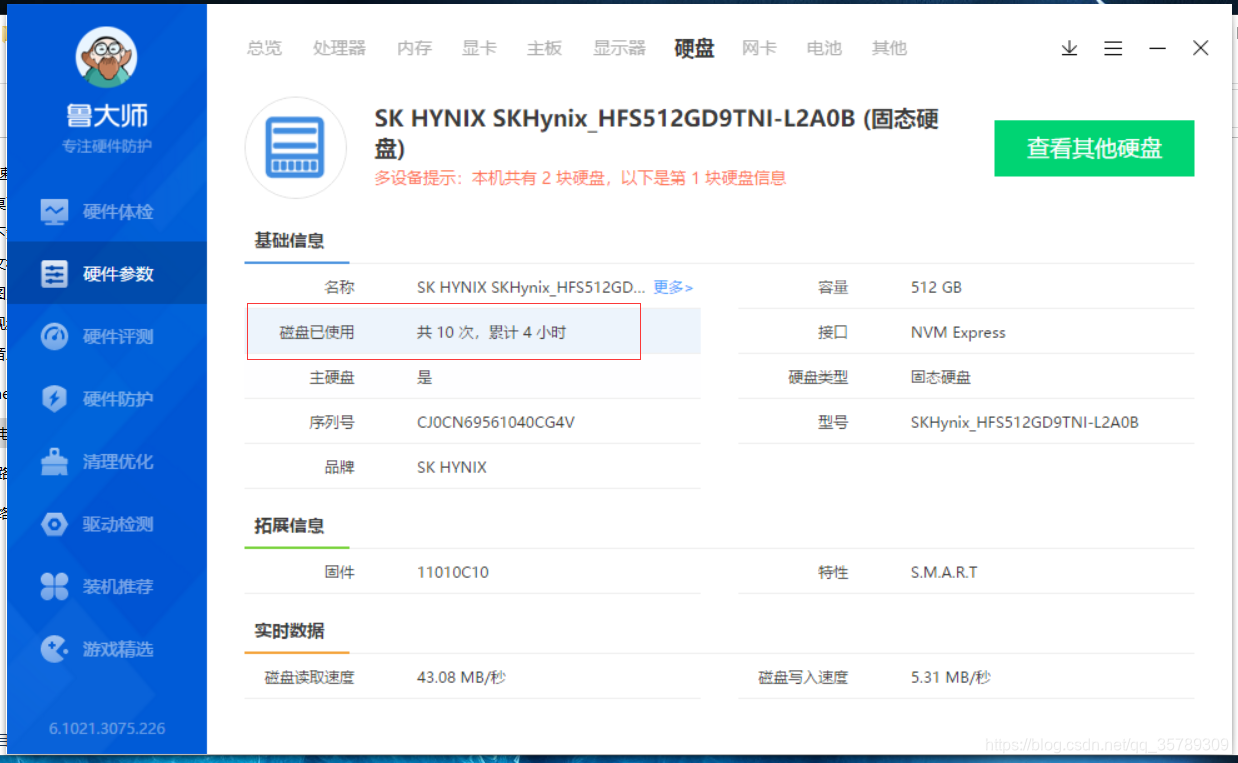Select 基础信息 section heading
Screen dimensions: 1238x763
tap(289, 240)
